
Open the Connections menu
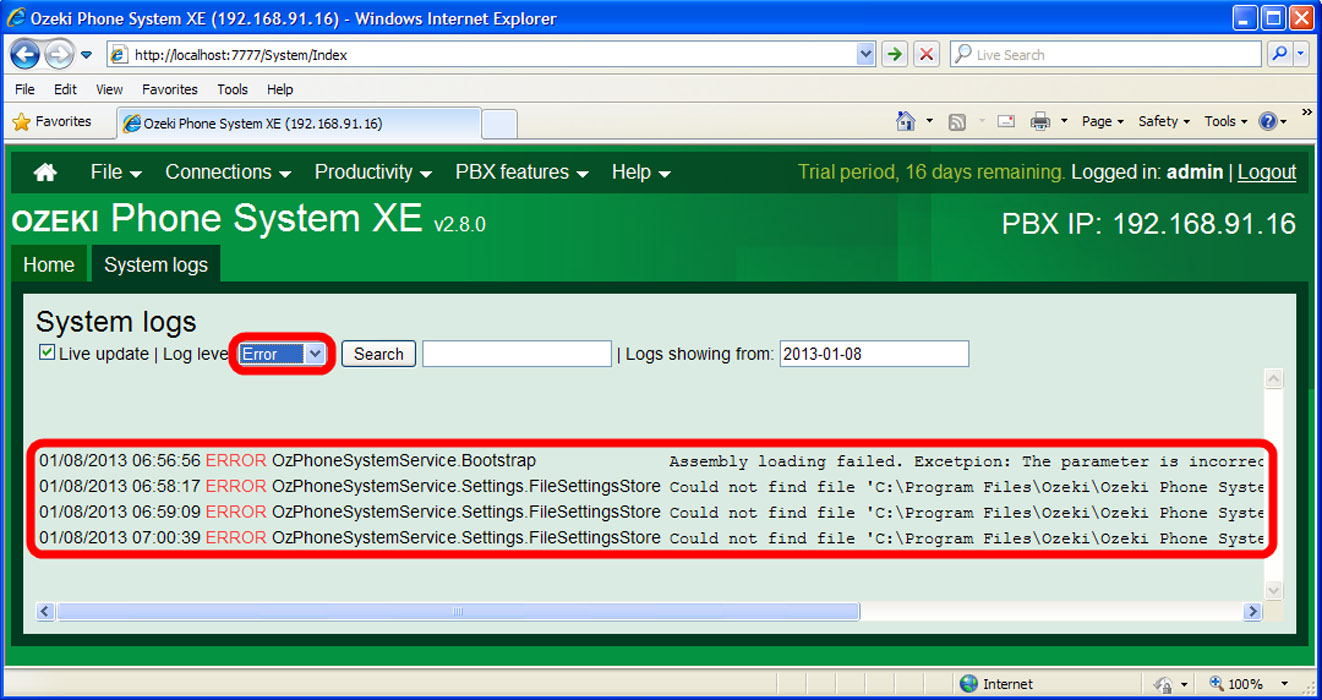tap(228, 173)
